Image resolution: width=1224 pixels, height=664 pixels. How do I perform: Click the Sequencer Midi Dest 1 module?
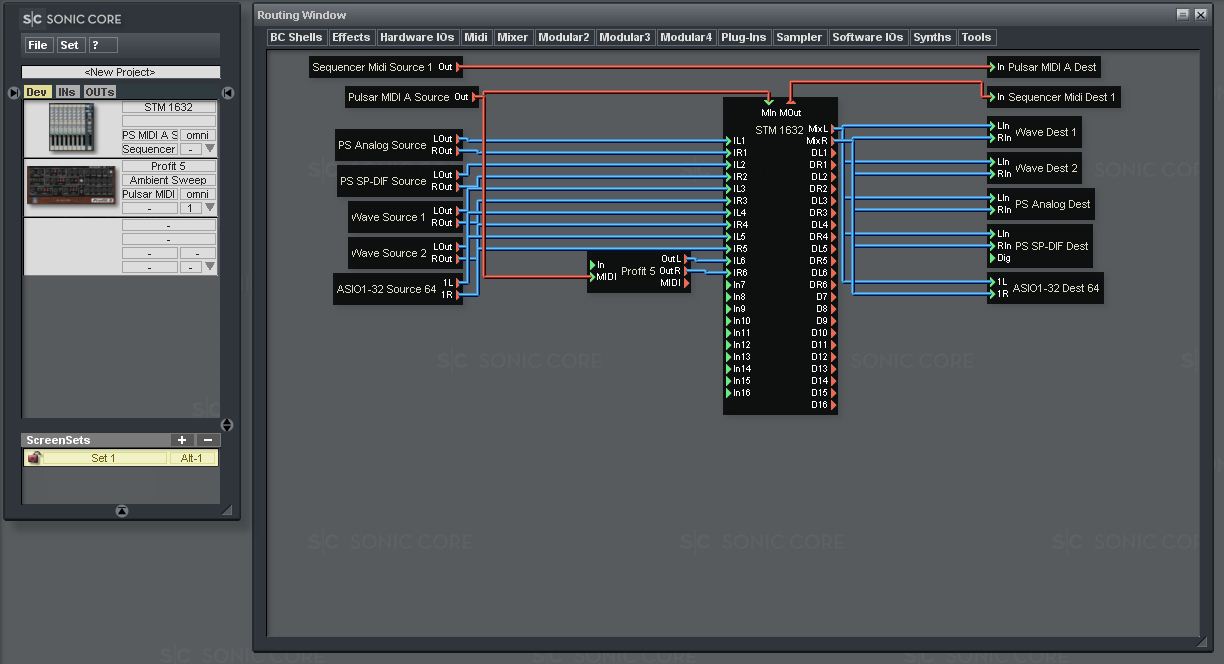point(1052,97)
